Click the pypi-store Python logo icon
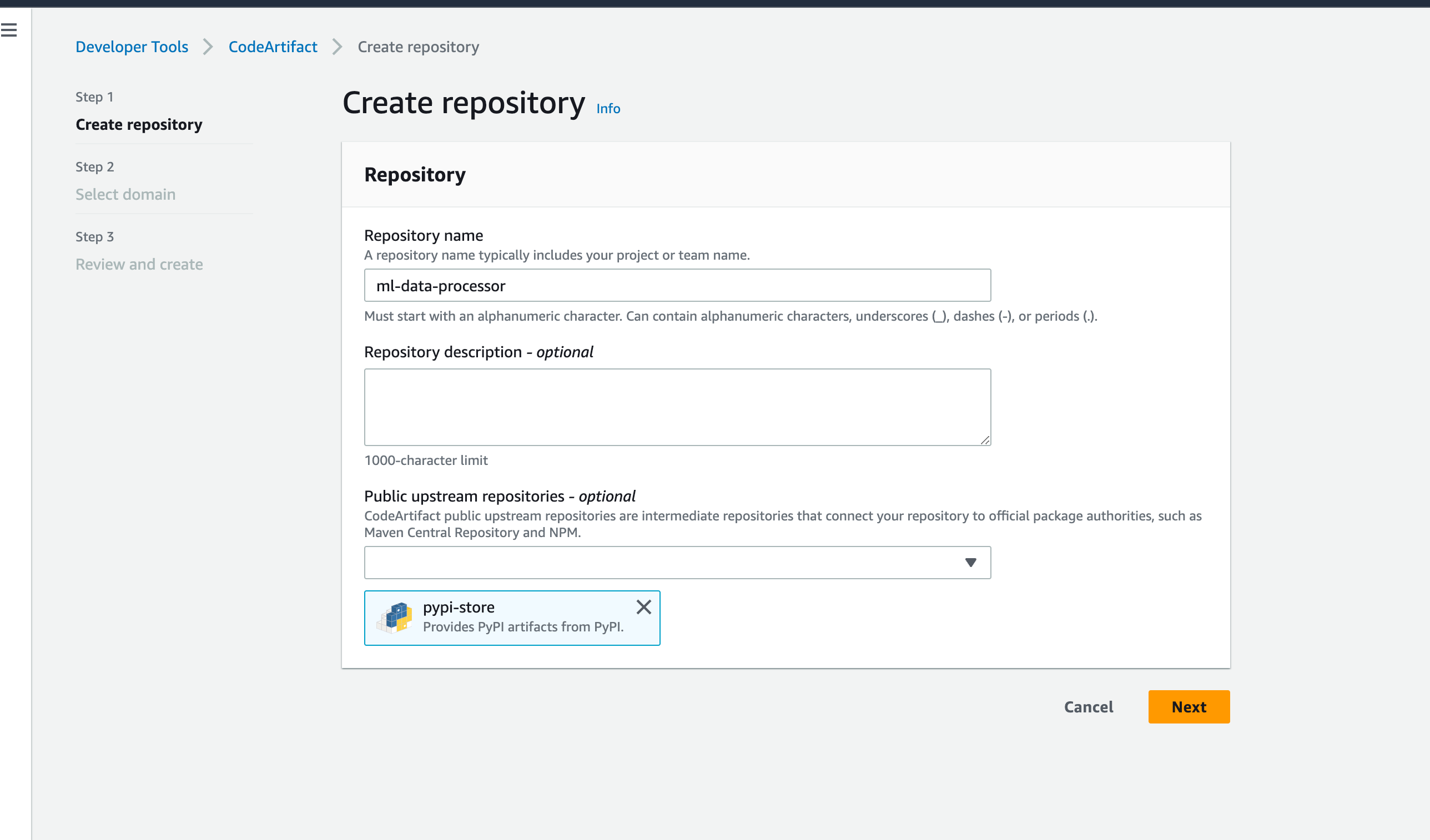The height and width of the screenshot is (840, 1430). (x=394, y=618)
